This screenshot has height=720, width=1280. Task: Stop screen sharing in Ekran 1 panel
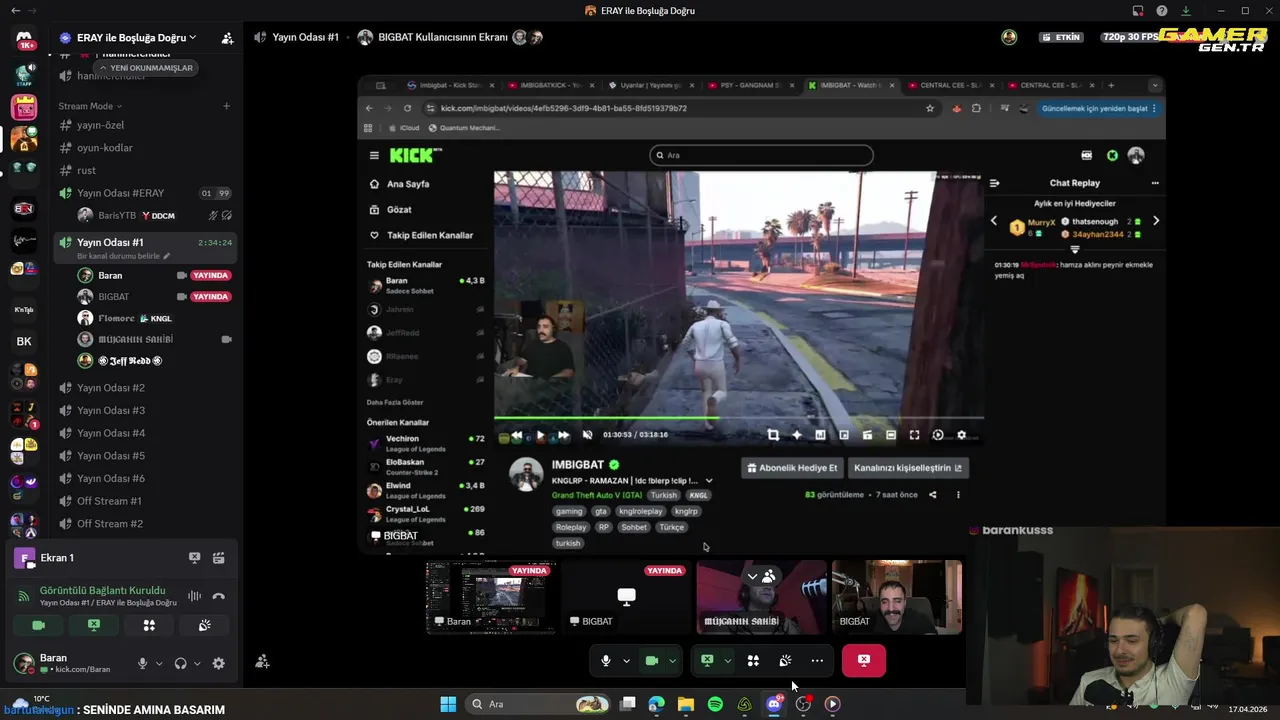click(x=194, y=558)
